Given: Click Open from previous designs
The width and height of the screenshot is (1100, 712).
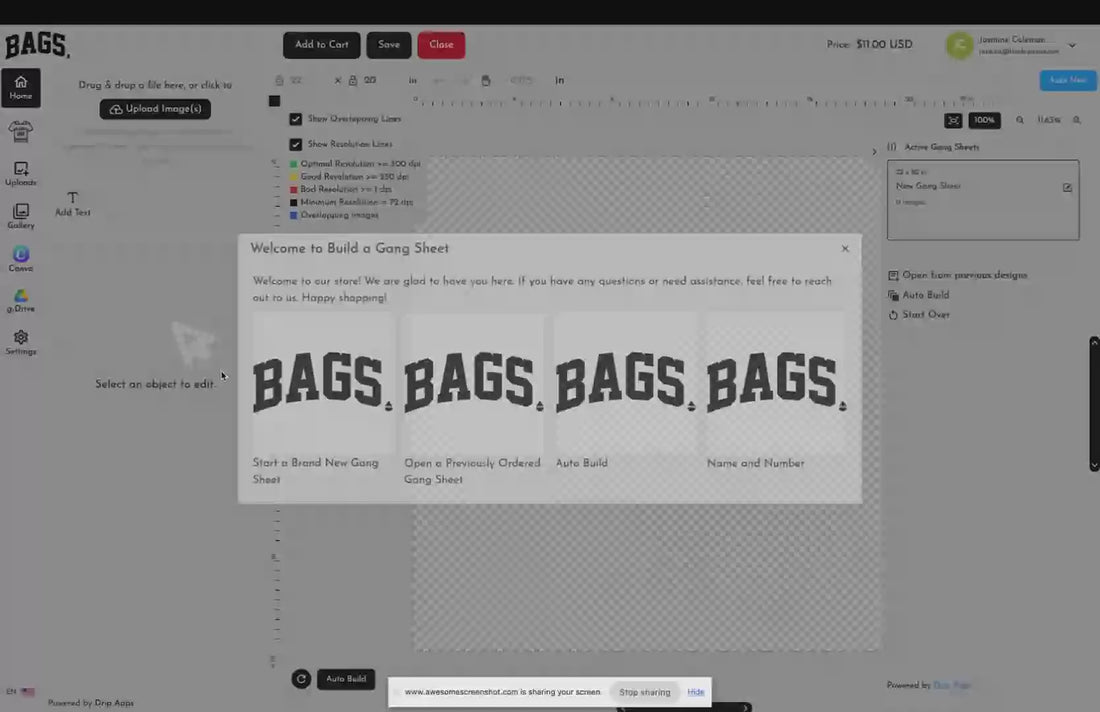Looking at the screenshot, I should [958, 275].
